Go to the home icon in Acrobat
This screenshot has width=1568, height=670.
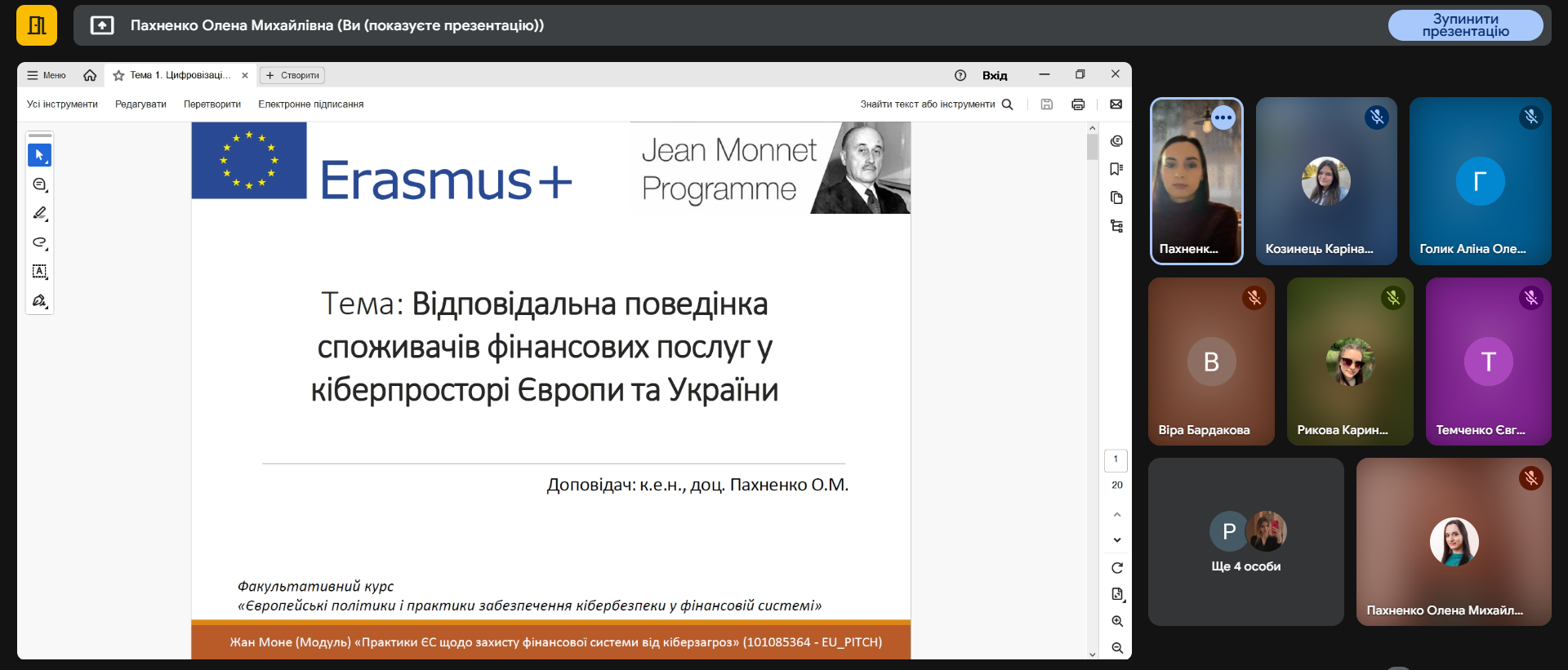[90, 75]
